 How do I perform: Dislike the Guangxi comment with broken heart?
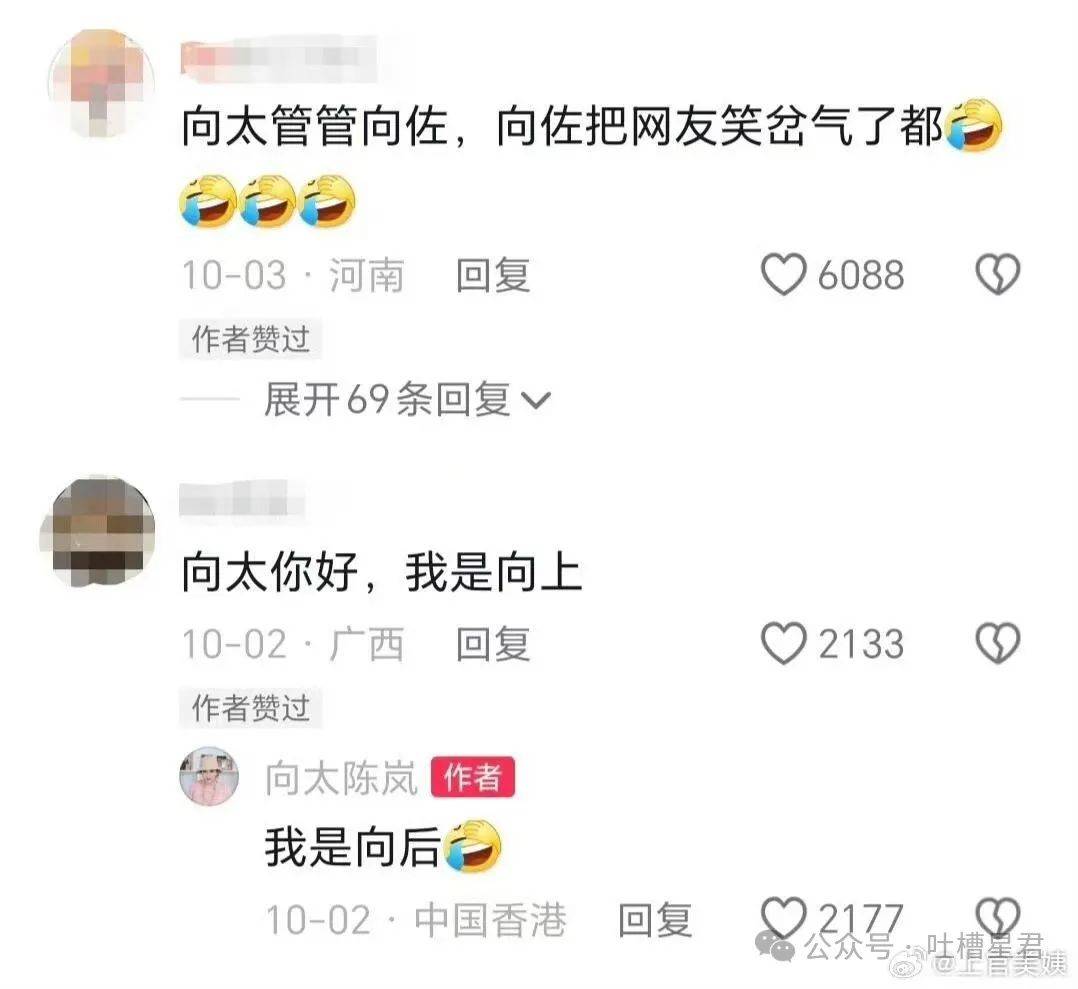[998, 643]
